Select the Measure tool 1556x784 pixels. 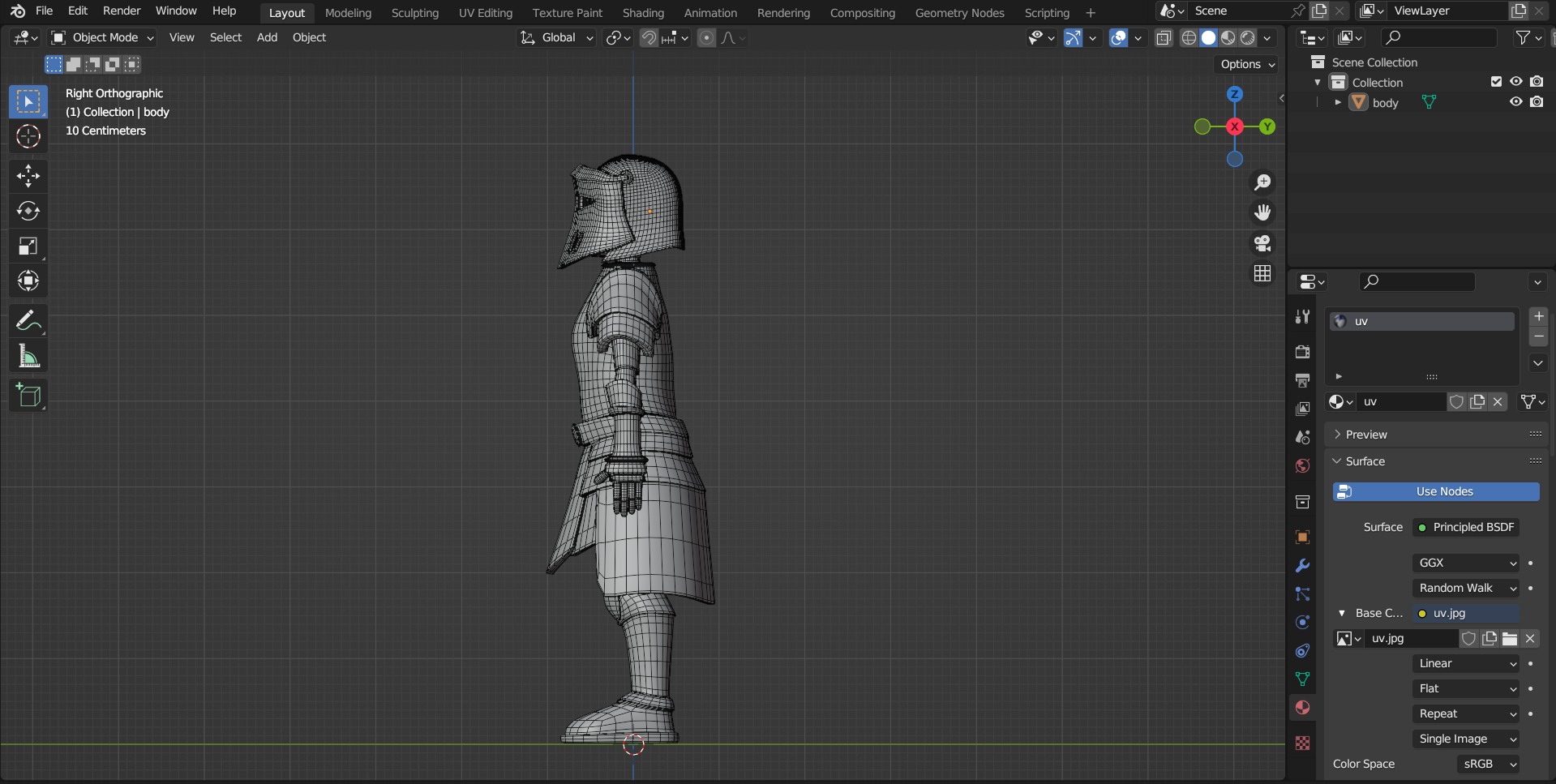tap(28, 356)
